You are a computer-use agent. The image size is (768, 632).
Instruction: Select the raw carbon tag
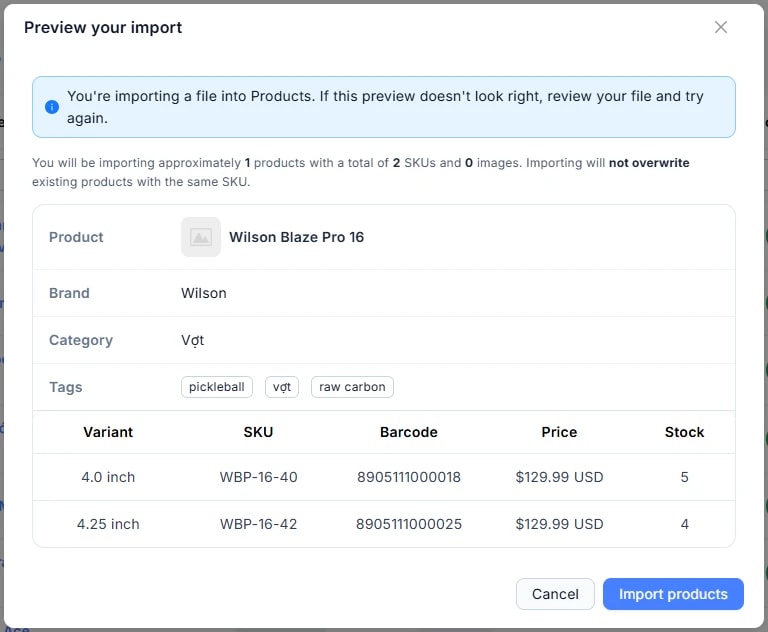click(x=352, y=387)
